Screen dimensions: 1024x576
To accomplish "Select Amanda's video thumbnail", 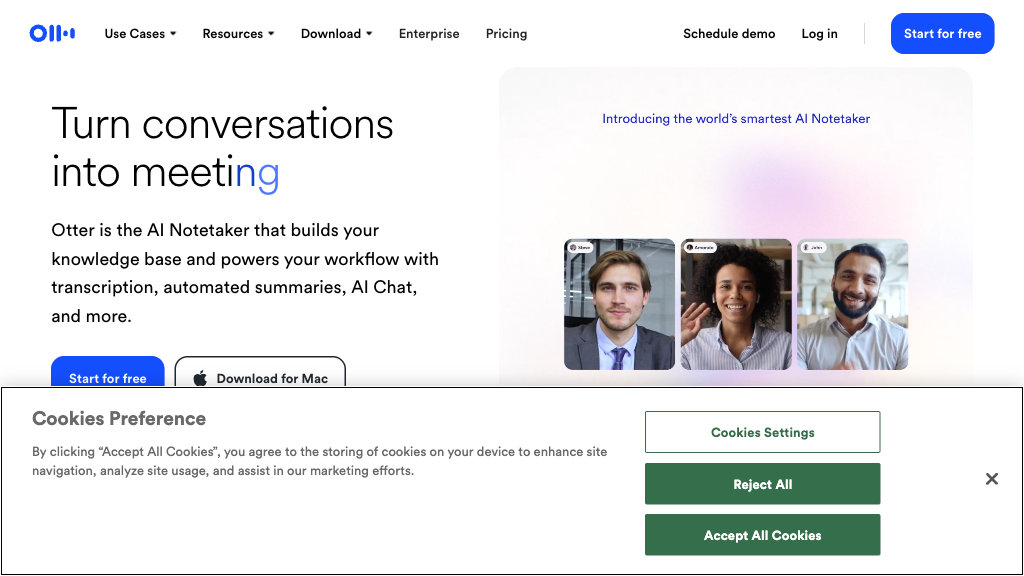I will click(736, 305).
